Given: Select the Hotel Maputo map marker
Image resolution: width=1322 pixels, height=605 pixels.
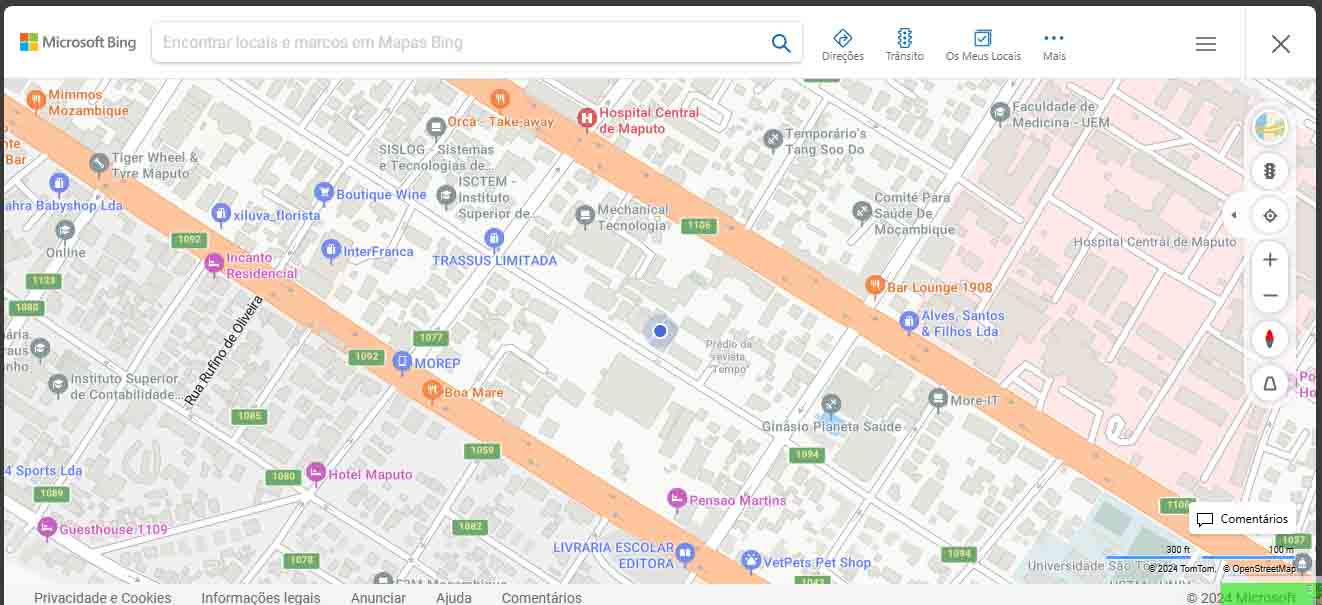Looking at the screenshot, I should pyautogui.click(x=316, y=472).
